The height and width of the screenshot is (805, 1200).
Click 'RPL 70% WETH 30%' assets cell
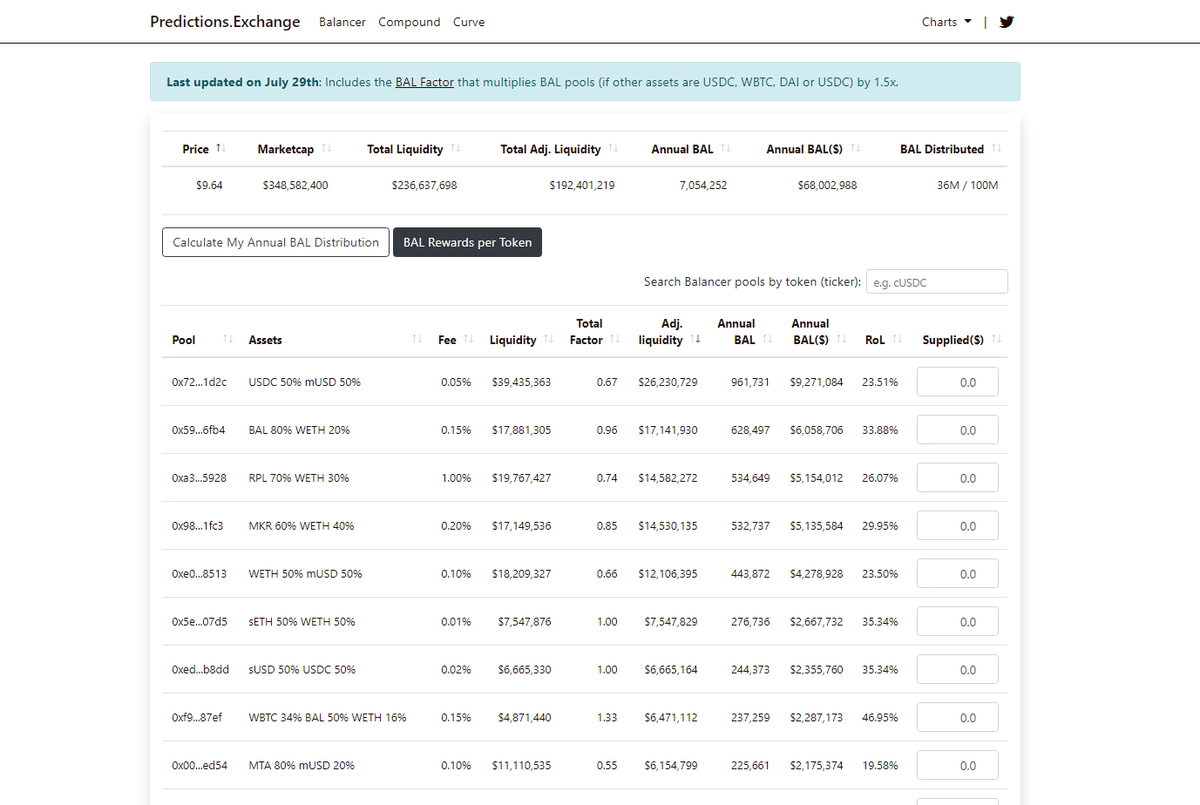(x=299, y=478)
